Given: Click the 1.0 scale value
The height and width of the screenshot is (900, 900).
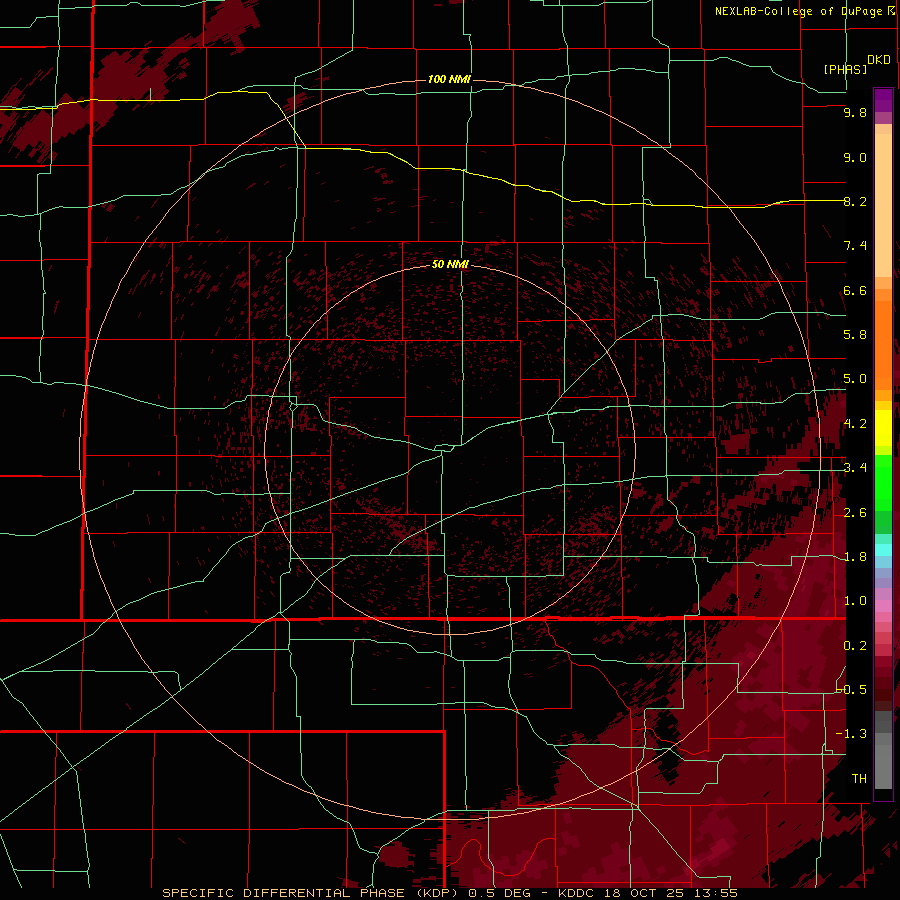Looking at the screenshot, I should point(855,601).
